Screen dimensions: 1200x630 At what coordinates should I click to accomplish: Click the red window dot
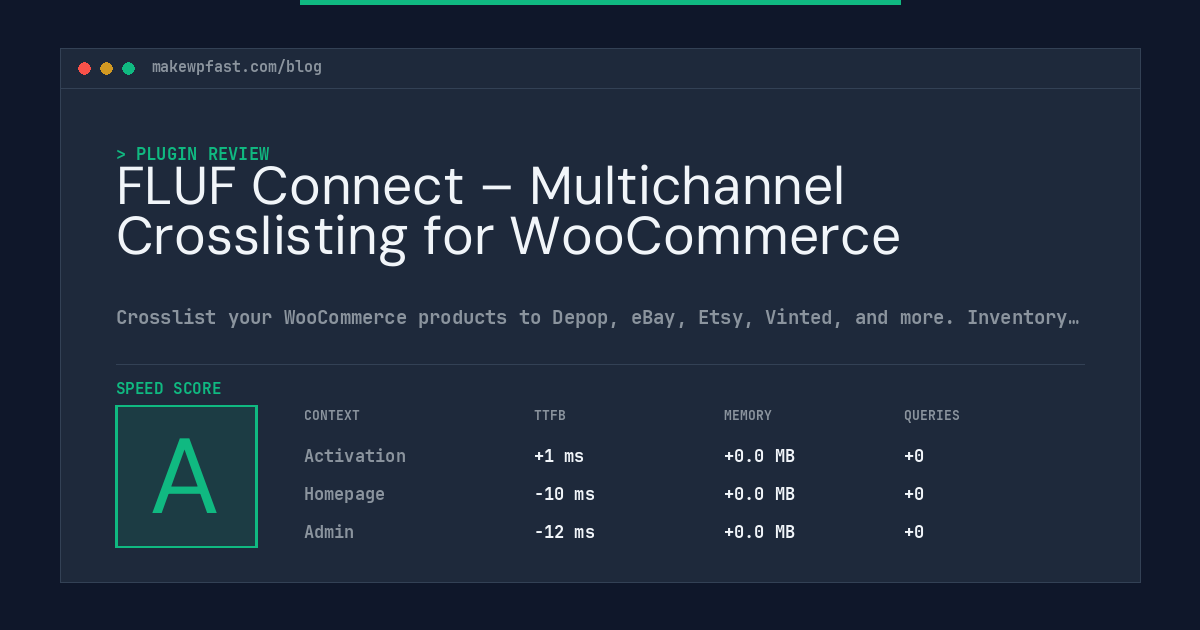coord(85,68)
